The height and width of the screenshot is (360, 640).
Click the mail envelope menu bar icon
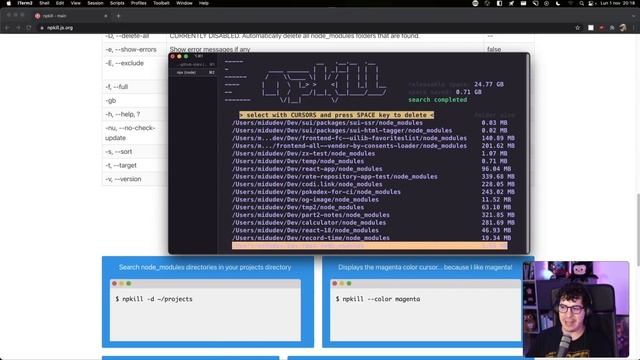523,3
